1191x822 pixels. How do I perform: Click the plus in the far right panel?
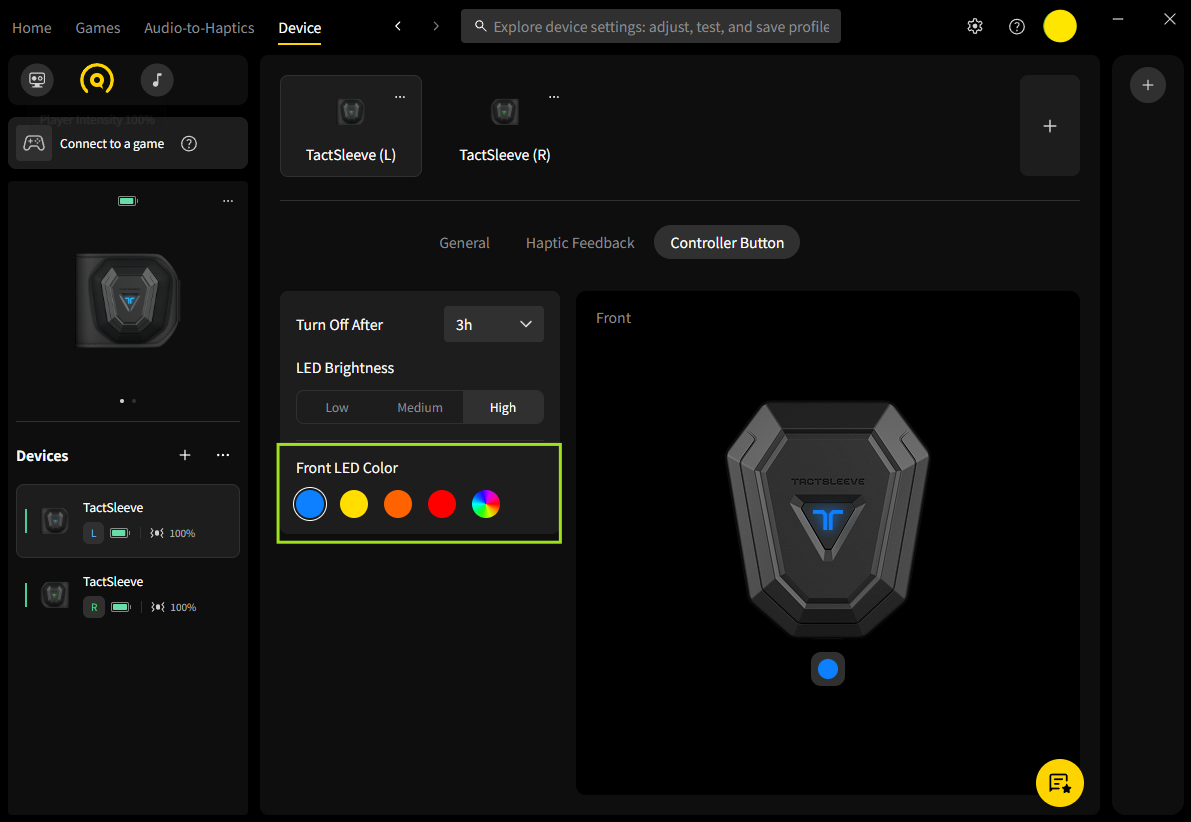(1148, 85)
